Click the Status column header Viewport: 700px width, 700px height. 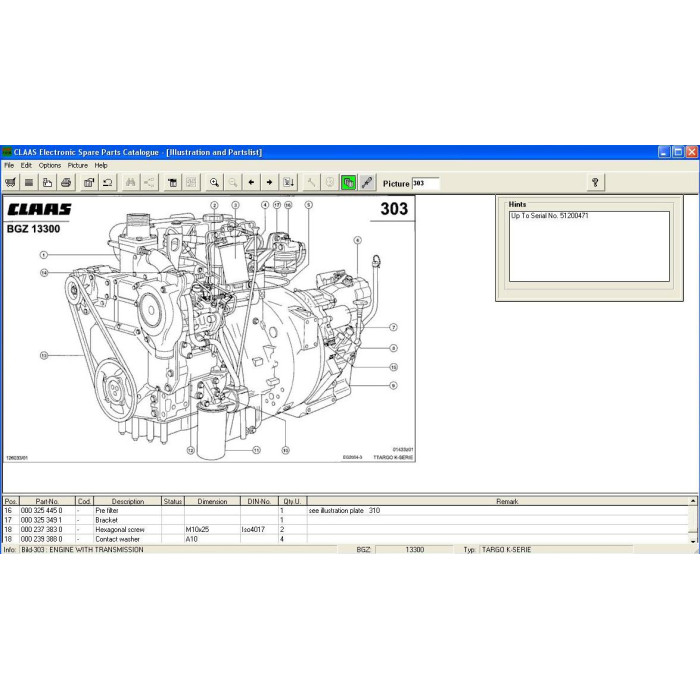click(173, 501)
